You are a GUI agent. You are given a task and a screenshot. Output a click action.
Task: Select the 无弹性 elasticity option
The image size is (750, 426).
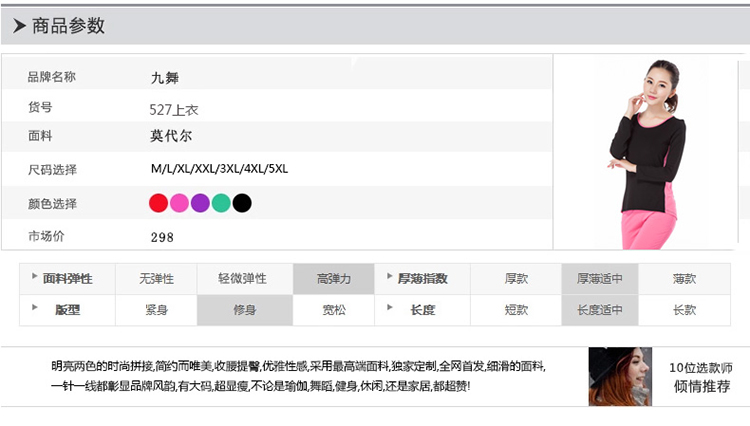point(156,279)
